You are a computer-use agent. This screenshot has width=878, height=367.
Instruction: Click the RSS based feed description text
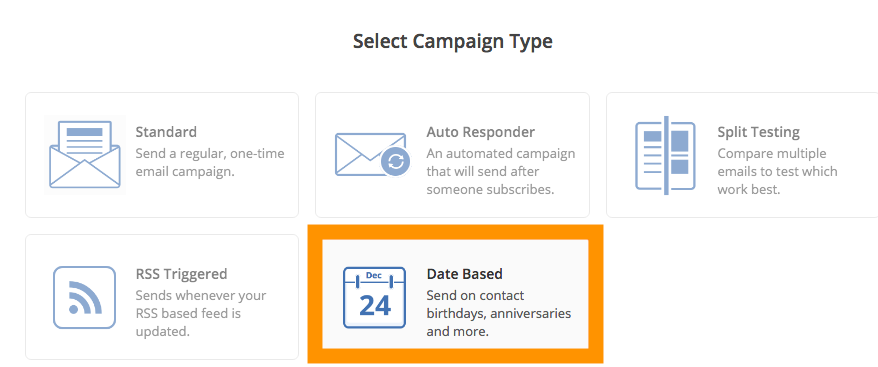pos(201,313)
